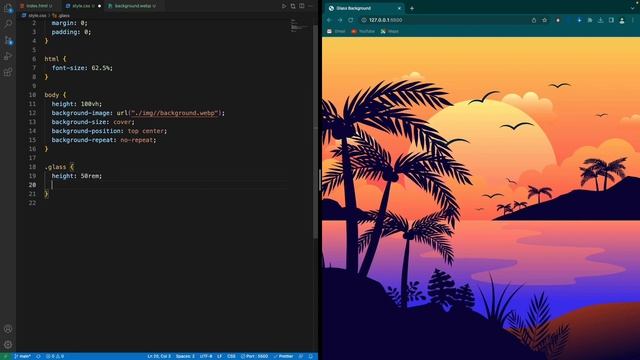Screen dimensions: 640x360
Task: Go forward in browser
Action: 340,20
